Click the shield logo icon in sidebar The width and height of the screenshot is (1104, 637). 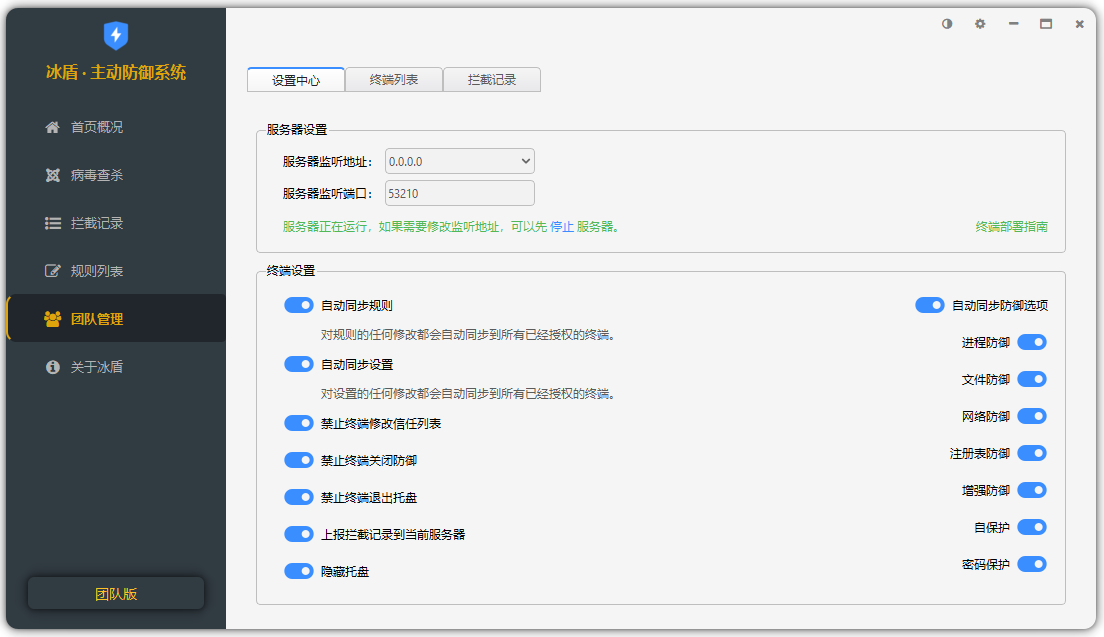(116, 36)
